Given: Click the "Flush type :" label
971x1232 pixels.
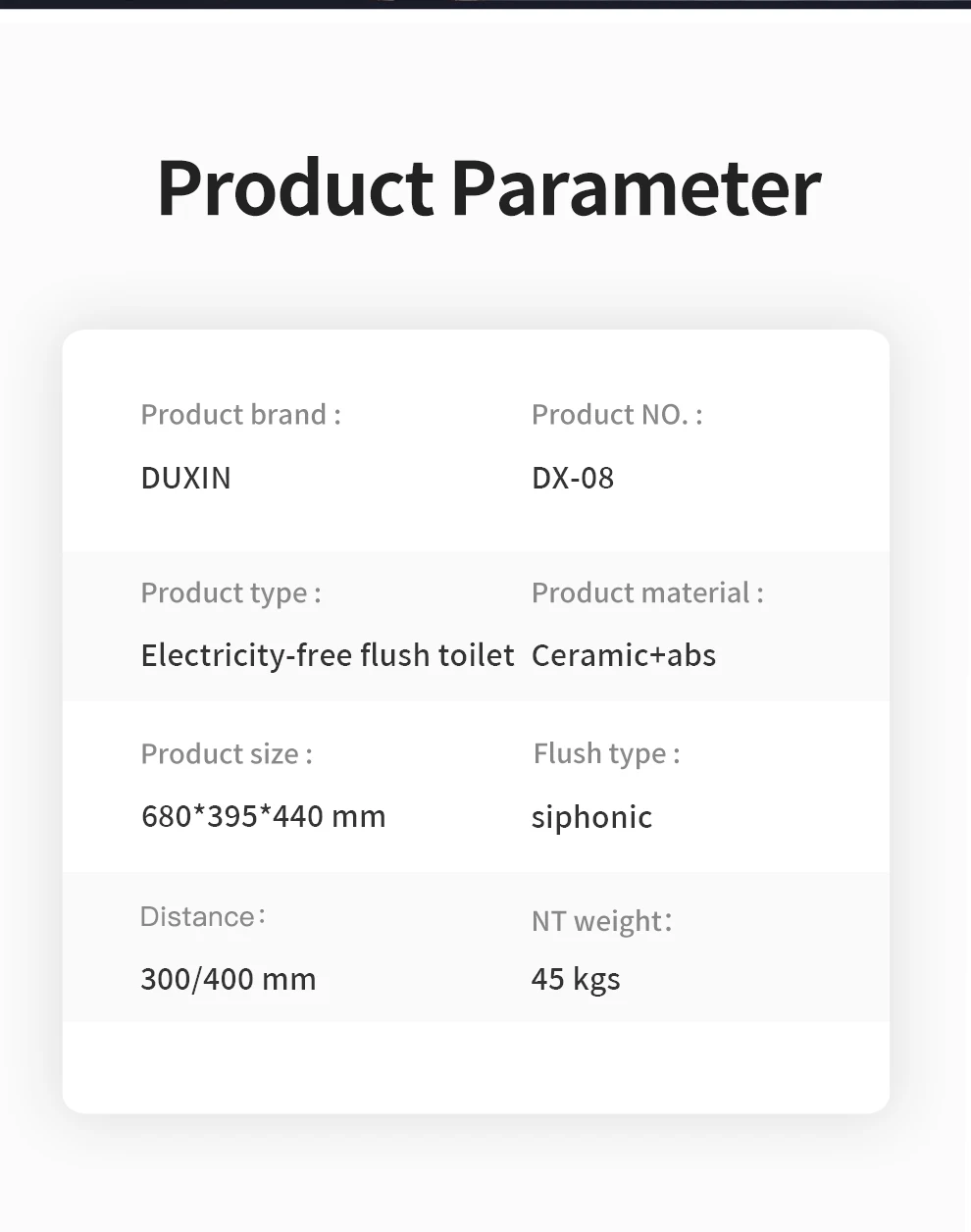Looking at the screenshot, I should (606, 753).
